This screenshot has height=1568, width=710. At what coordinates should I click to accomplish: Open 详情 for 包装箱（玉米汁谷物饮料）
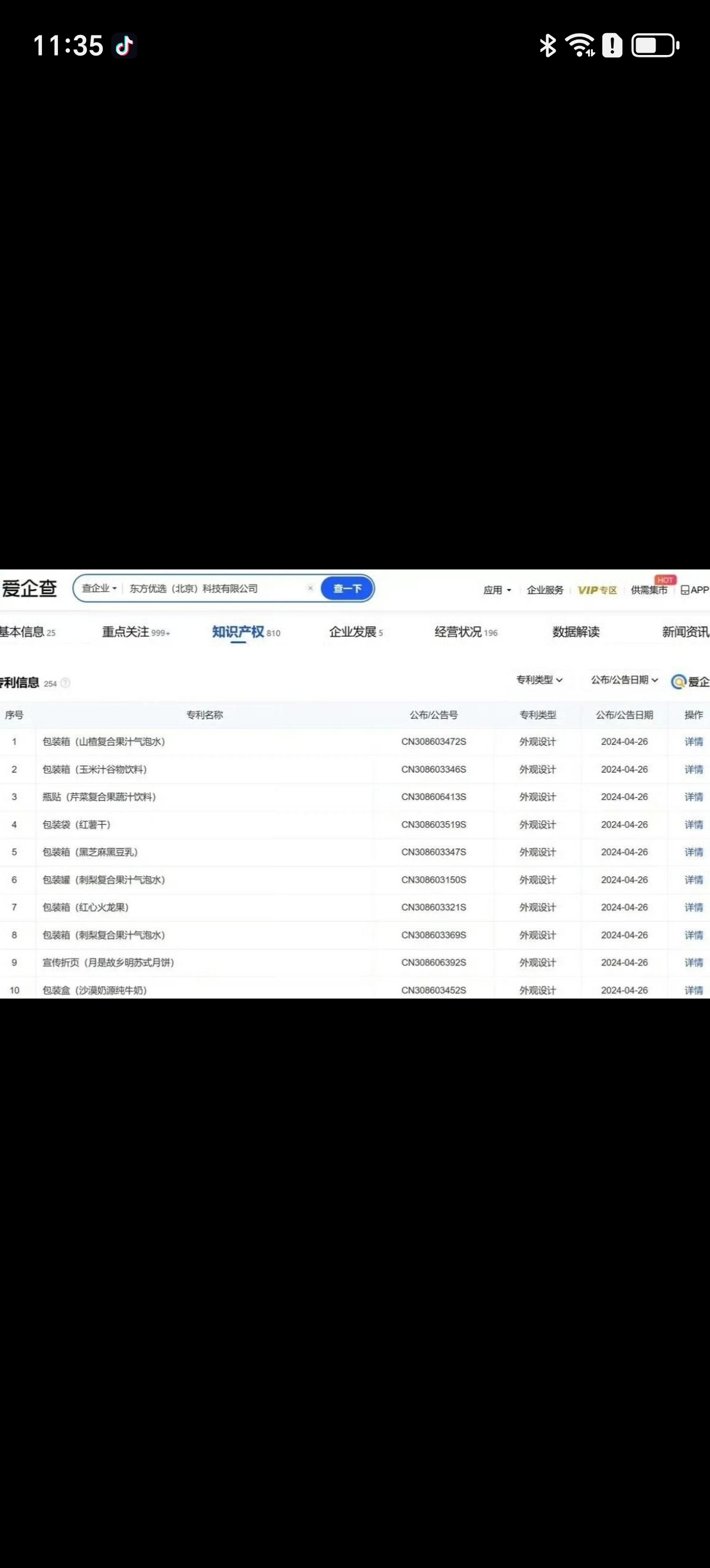693,769
